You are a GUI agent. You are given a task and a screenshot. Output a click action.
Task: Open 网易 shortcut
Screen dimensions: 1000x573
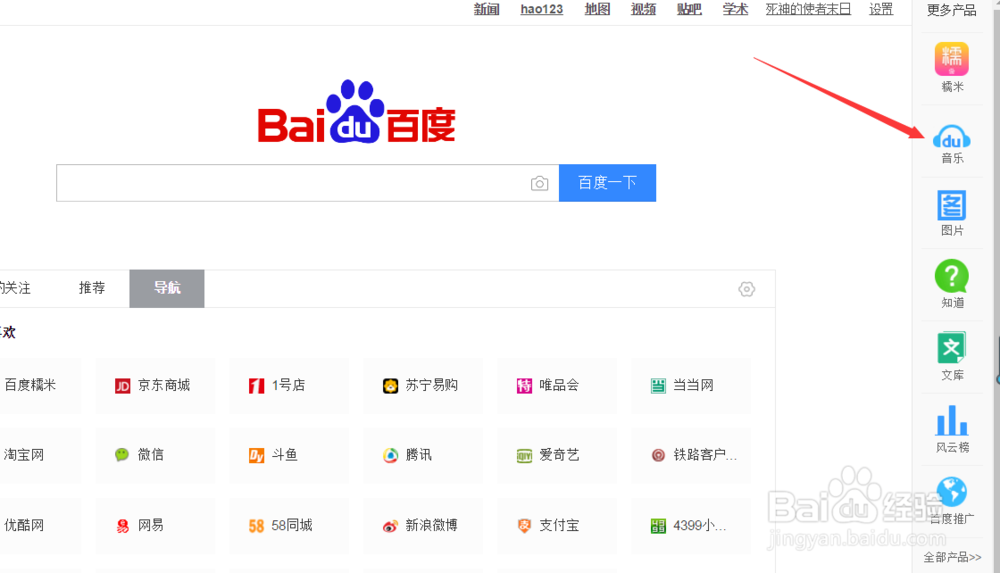pyautogui.click(x=156, y=526)
